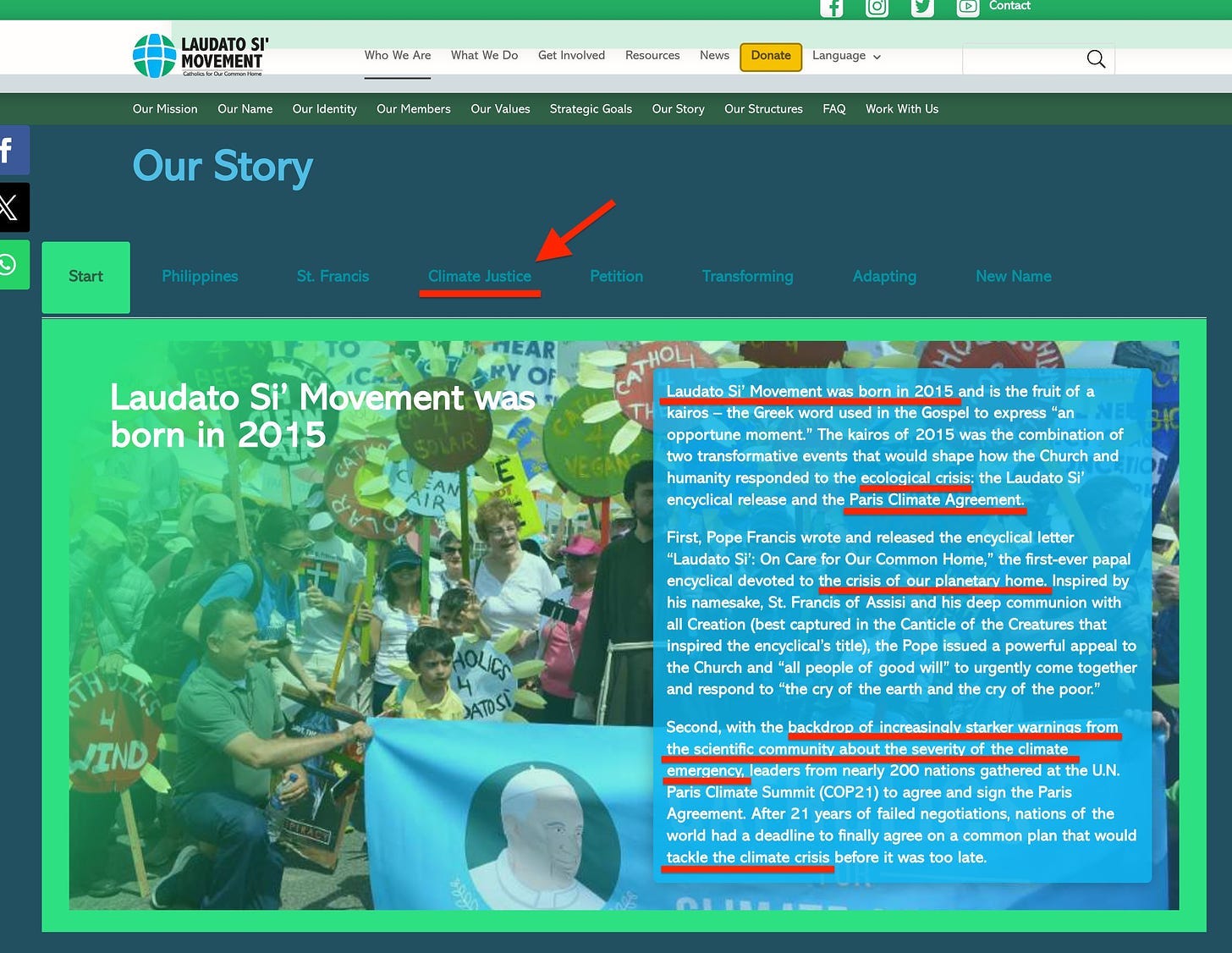This screenshot has height=953, width=1232.
Task: Open the FAQ link
Action: pos(834,109)
